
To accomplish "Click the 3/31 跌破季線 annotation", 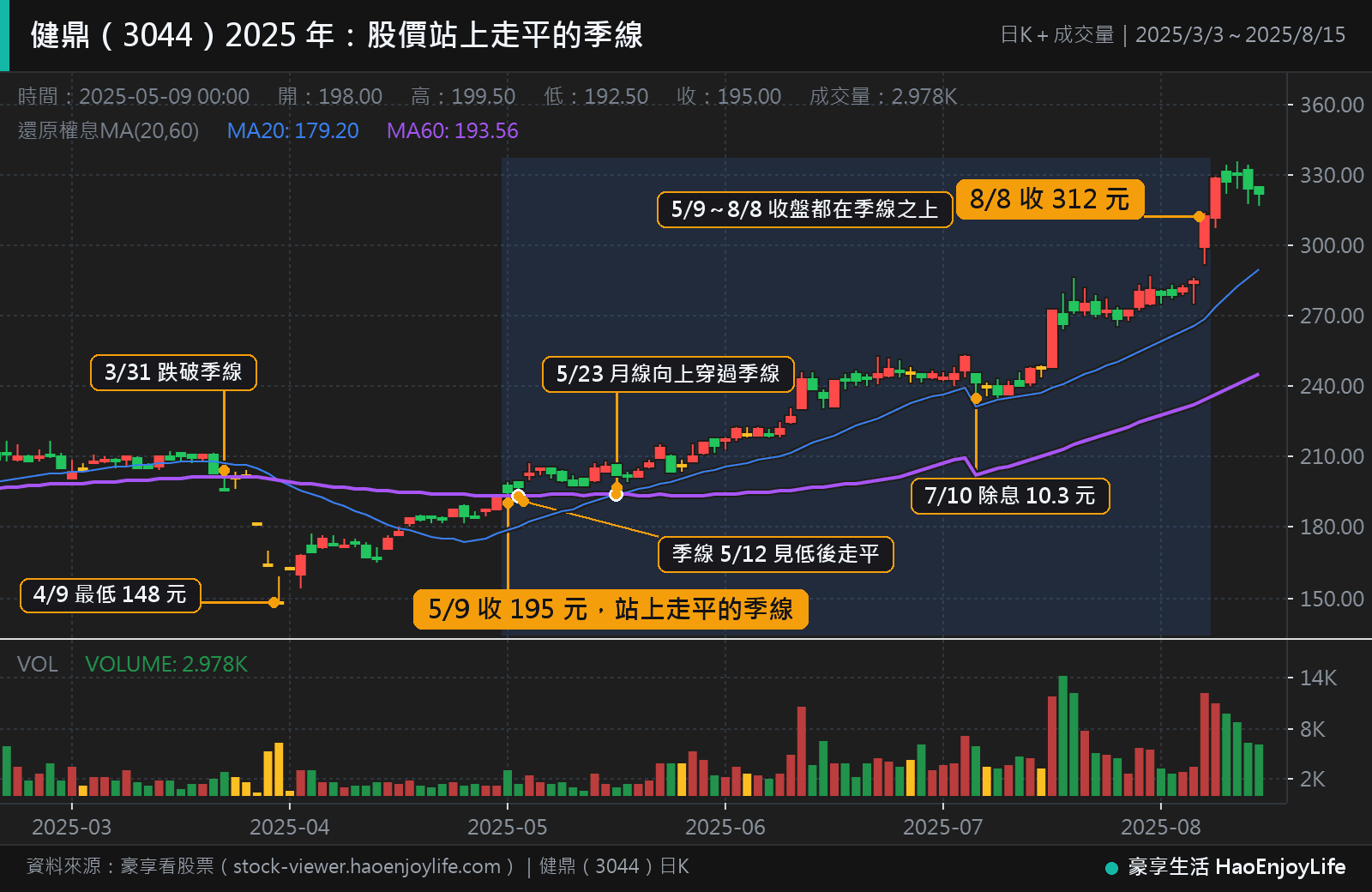I will click(x=173, y=372).
